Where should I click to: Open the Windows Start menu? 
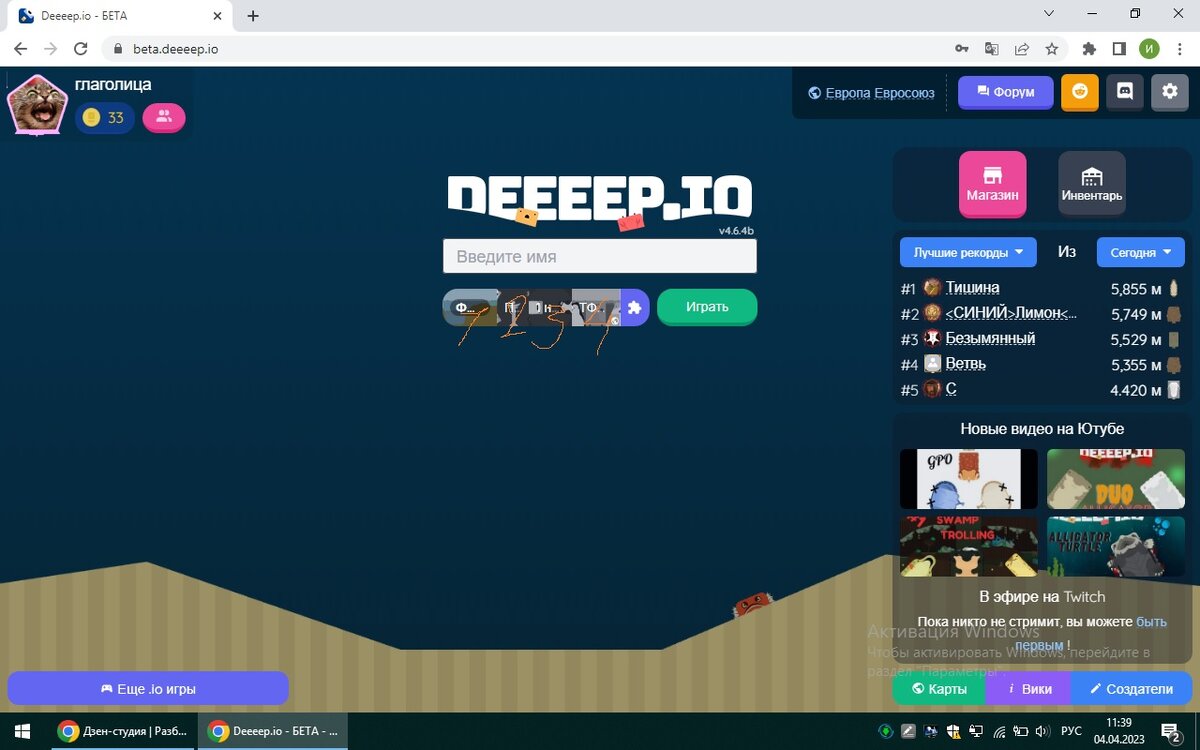[x=23, y=731]
